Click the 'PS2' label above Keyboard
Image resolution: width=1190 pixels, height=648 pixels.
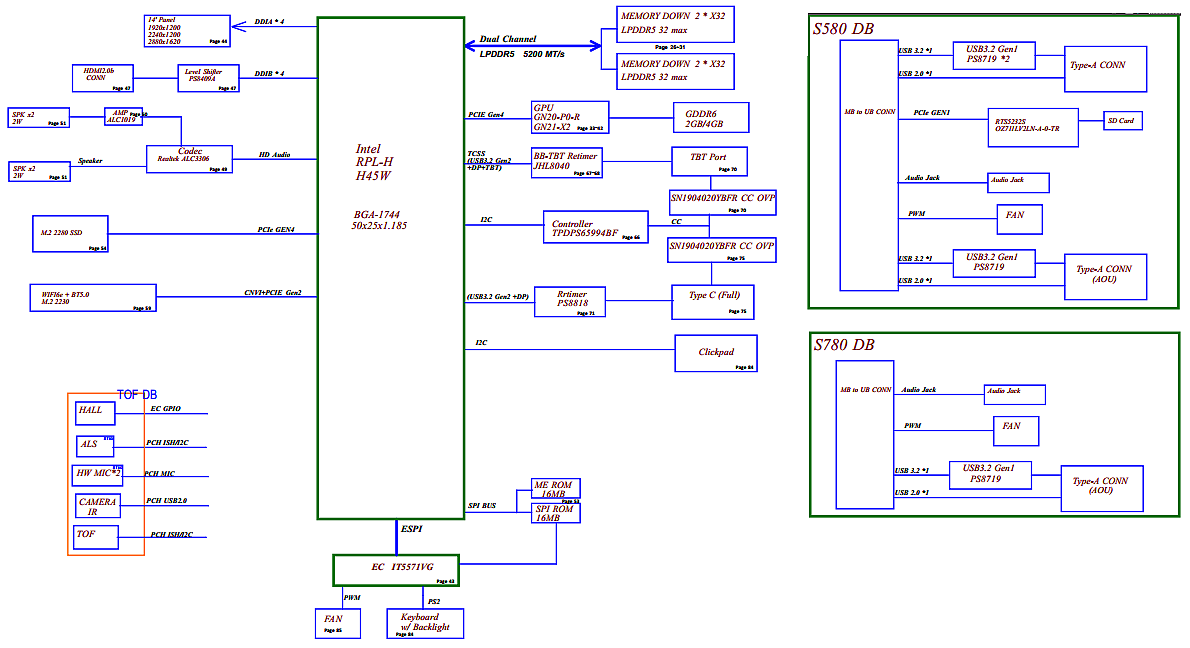(434, 602)
